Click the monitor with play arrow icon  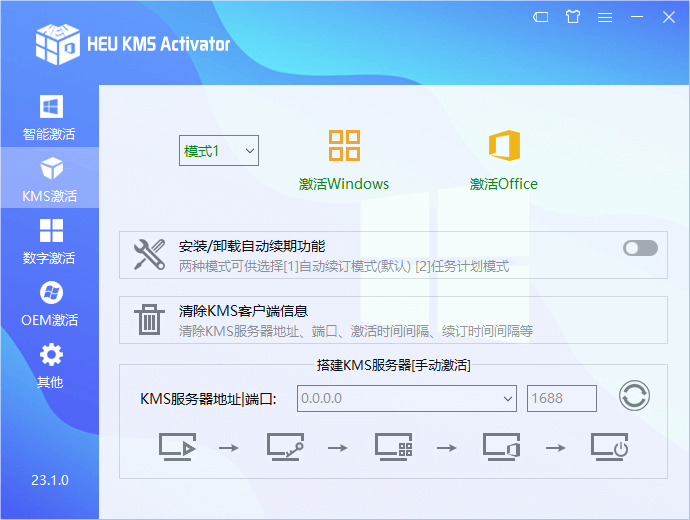pos(177,447)
